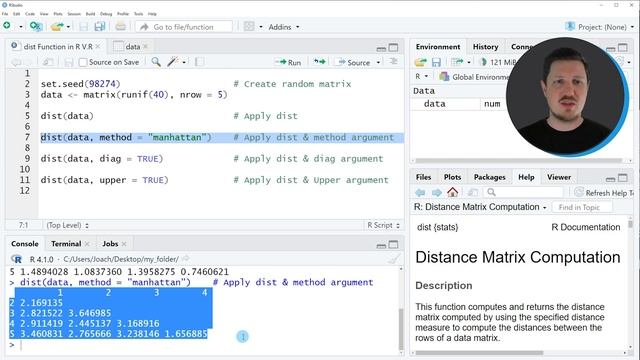640x360 pixels.
Task: Close the Jobs tab
Action: pyautogui.click(x=124, y=244)
